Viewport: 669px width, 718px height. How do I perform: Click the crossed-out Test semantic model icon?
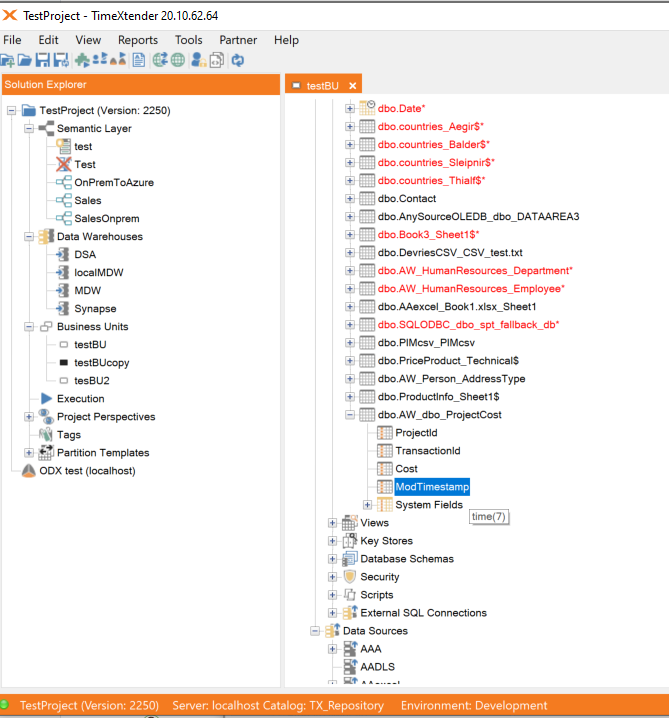(x=64, y=164)
